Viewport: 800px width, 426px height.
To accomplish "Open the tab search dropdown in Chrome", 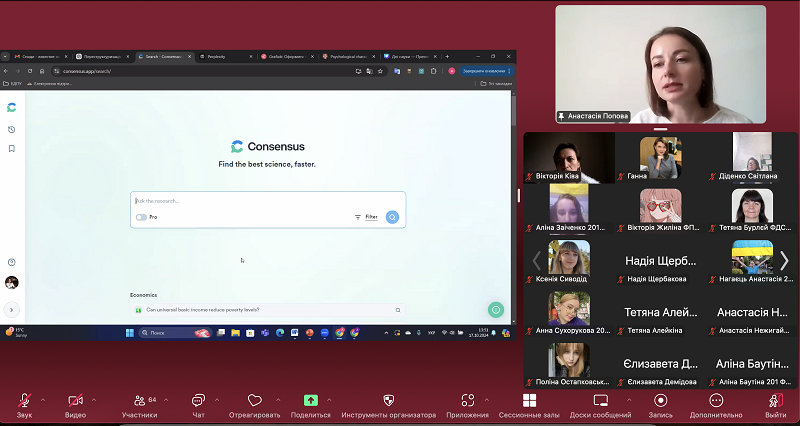I will (x=5, y=57).
